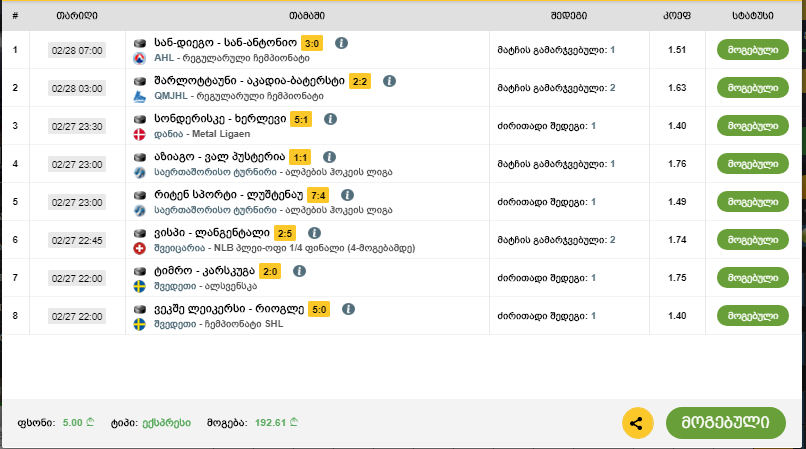
Task: Click the შედეგი column header
Action: (569, 16)
